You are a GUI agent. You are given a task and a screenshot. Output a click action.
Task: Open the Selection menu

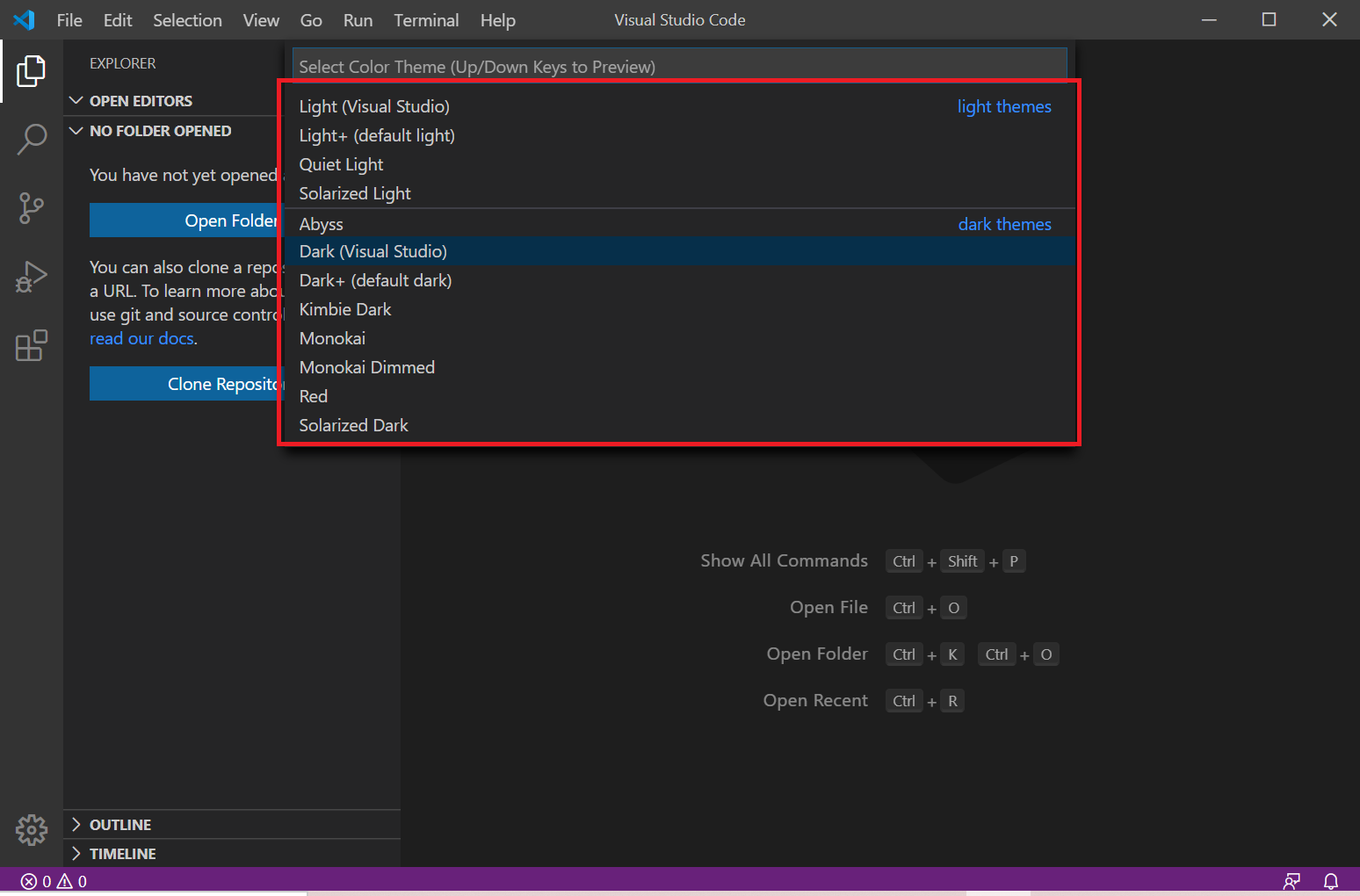pos(187,20)
